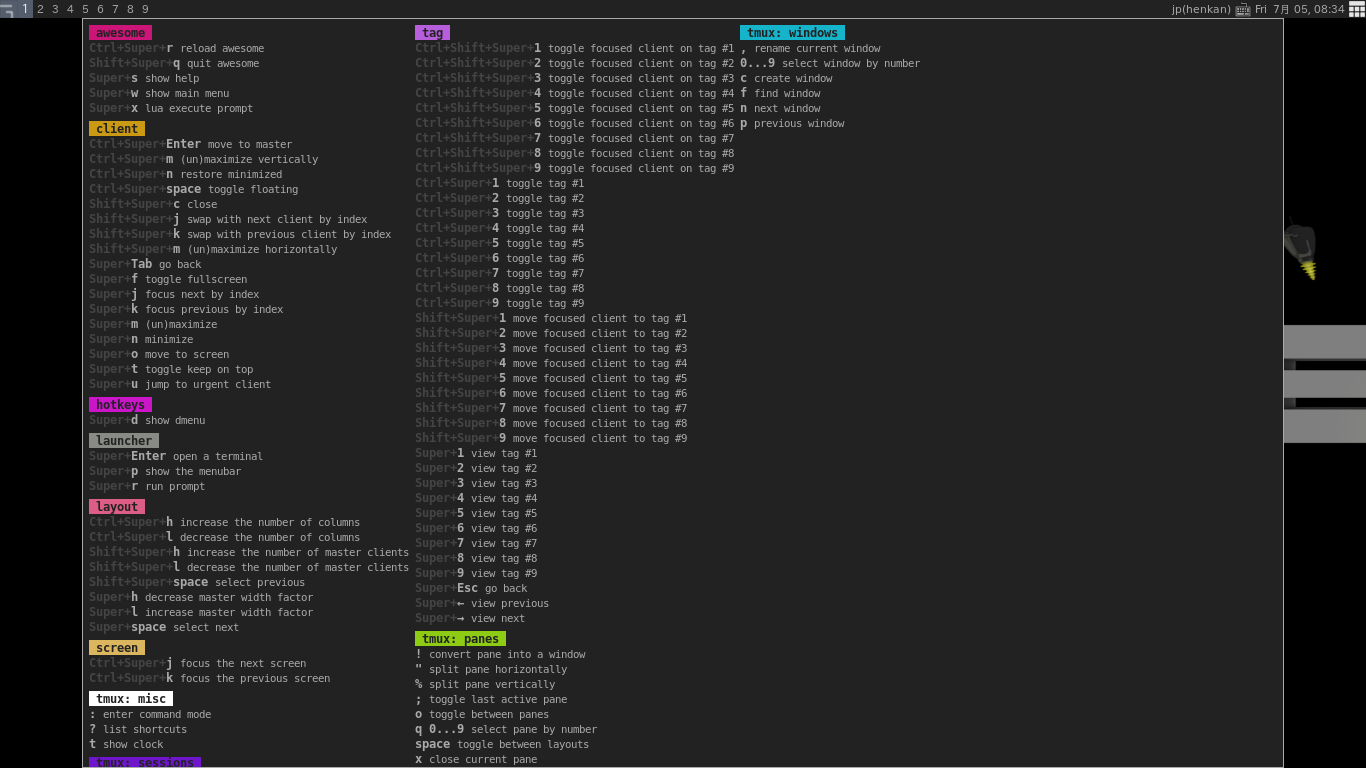Viewport: 1366px width, 768px height.
Task: Switch to tag 9 in the taglist
Action: point(145,9)
